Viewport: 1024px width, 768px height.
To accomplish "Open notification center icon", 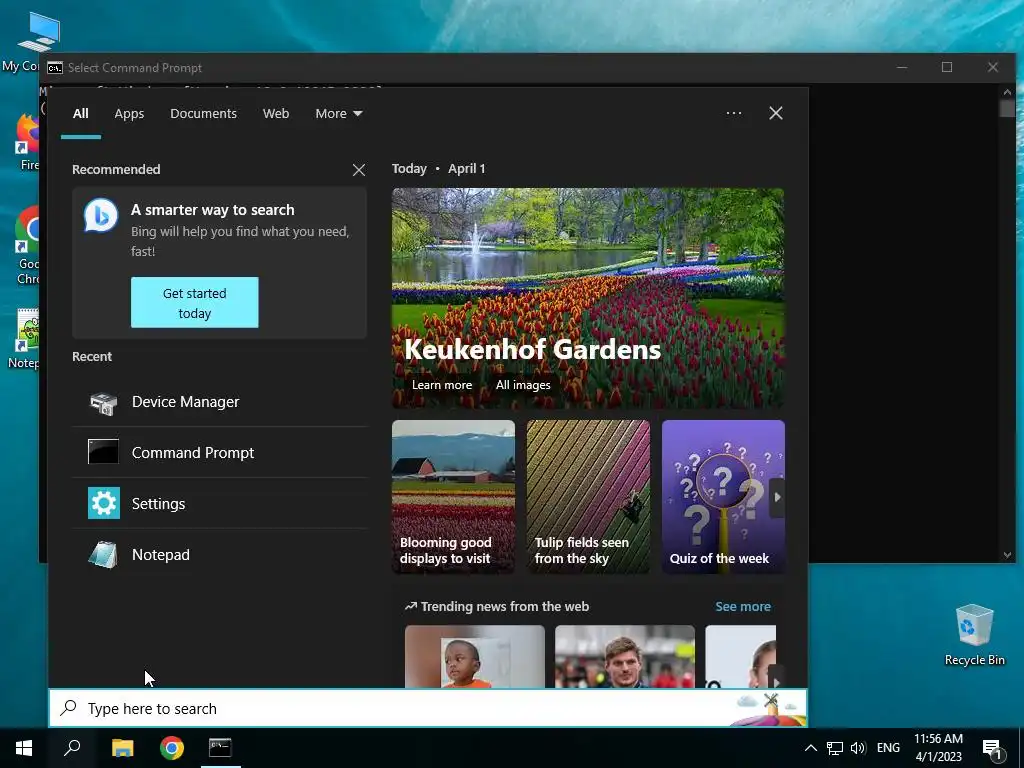I will point(993,748).
